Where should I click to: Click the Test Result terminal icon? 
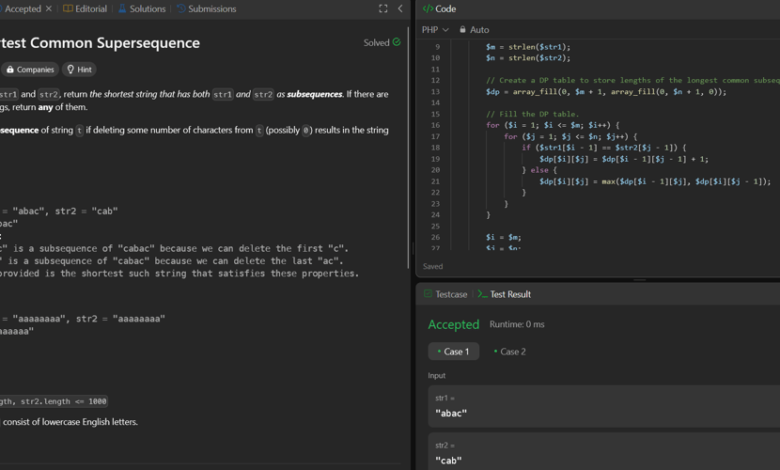482,294
